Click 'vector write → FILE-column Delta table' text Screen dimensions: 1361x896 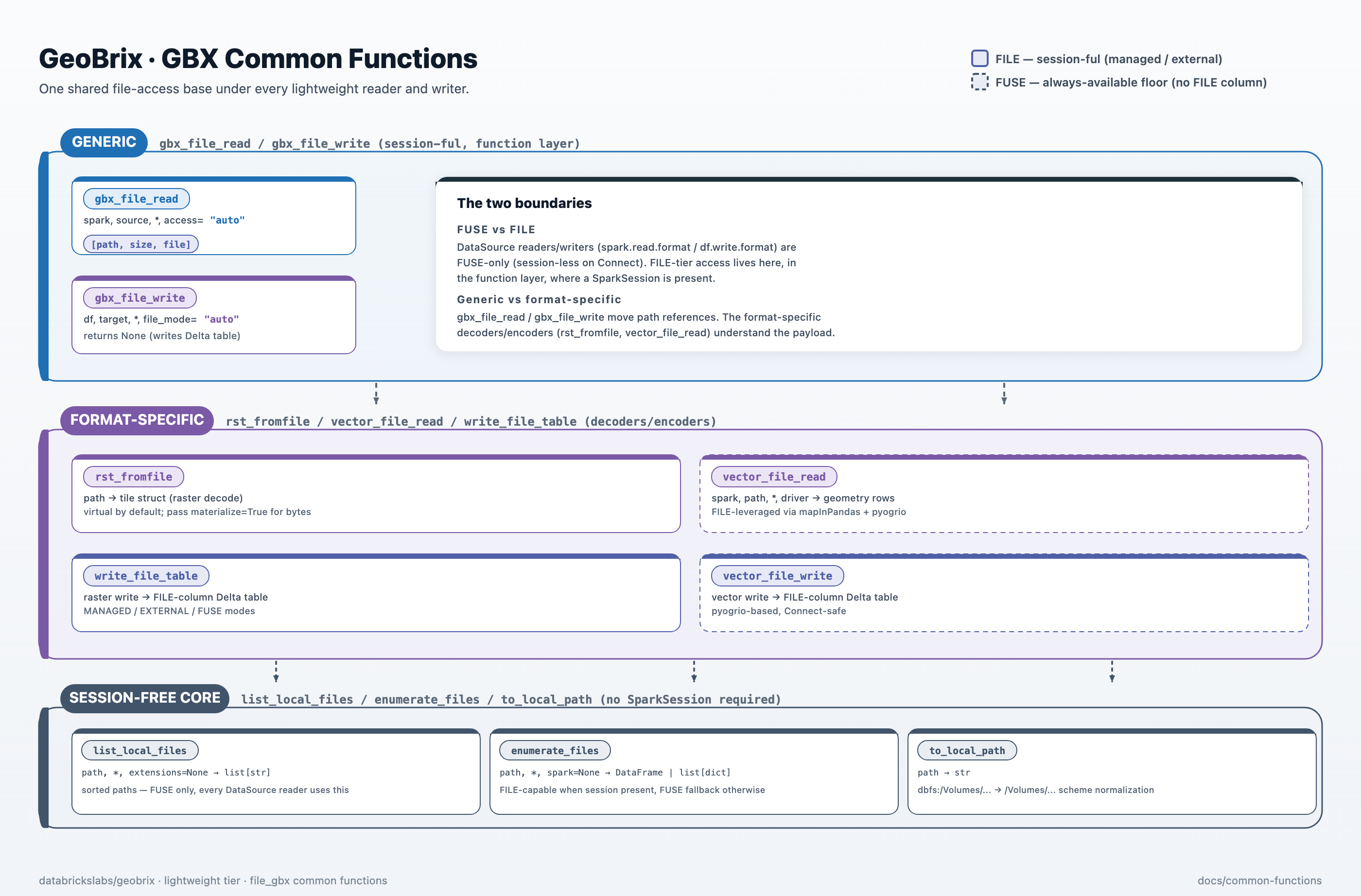(x=804, y=597)
